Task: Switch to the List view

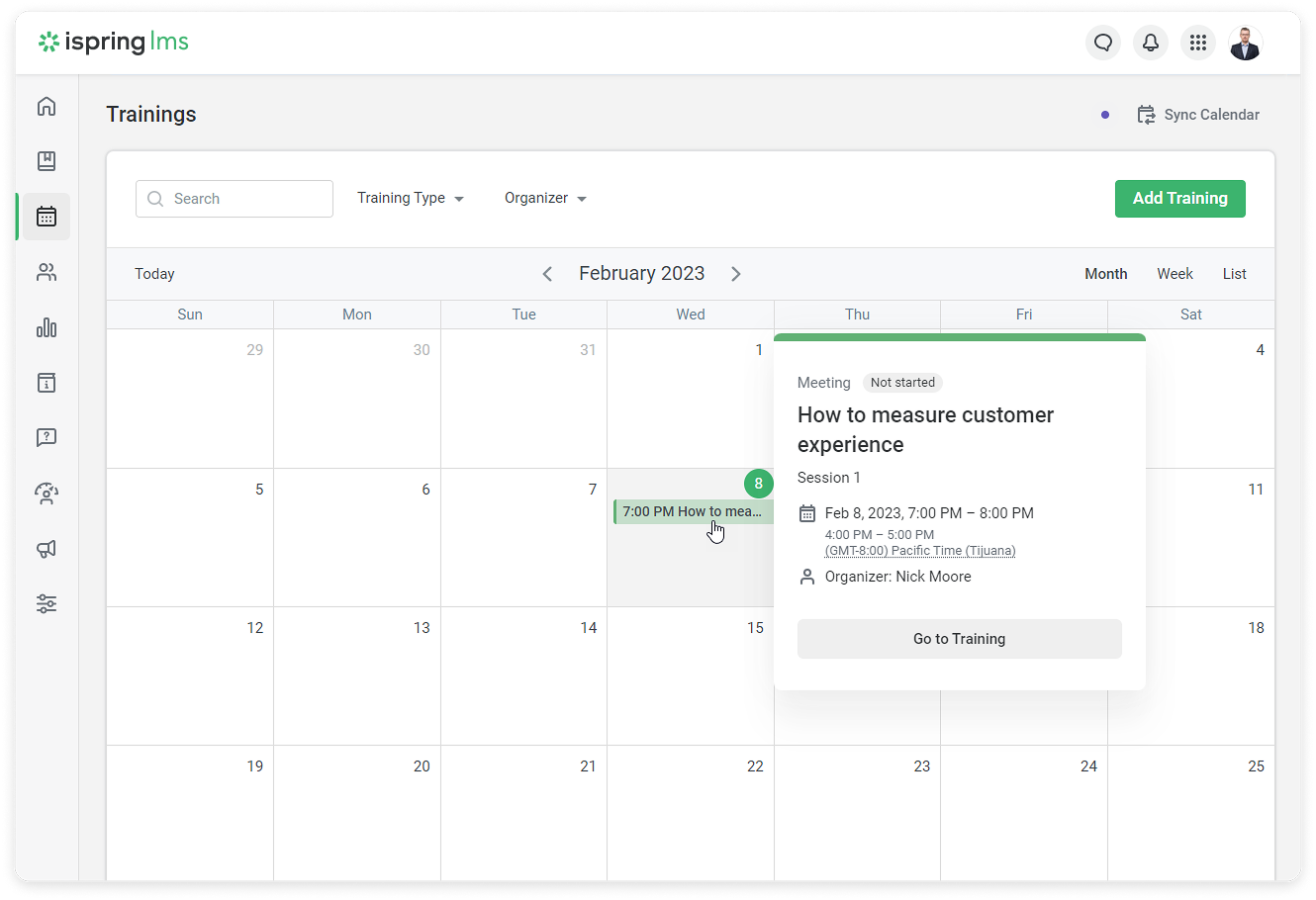Action: pos(1234,274)
